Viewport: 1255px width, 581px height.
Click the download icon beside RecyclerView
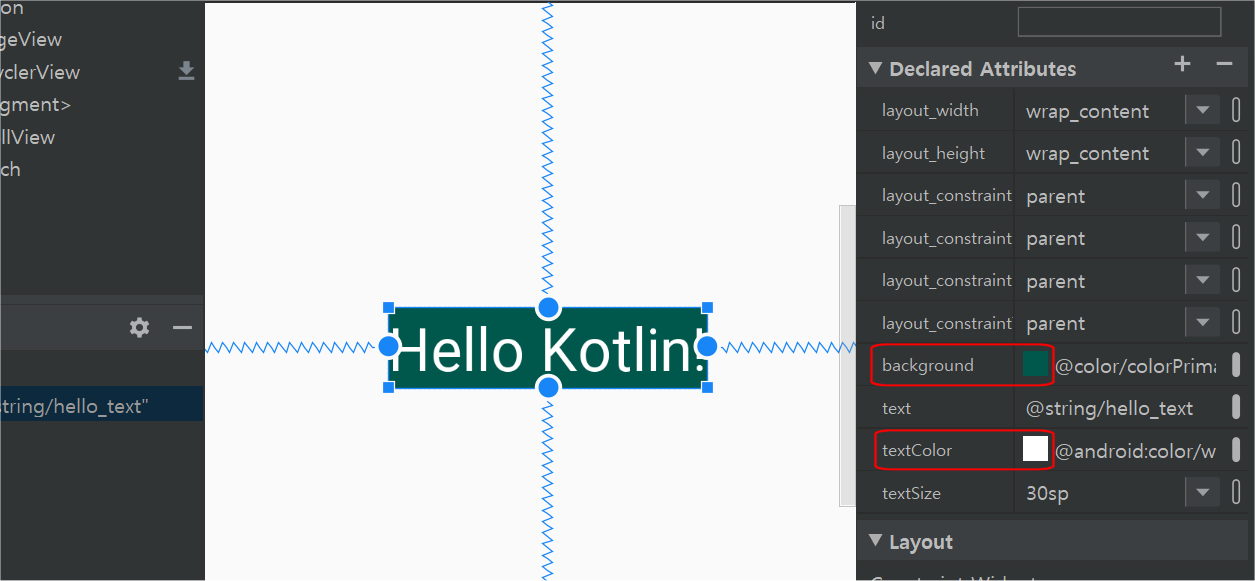[x=186, y=71]
